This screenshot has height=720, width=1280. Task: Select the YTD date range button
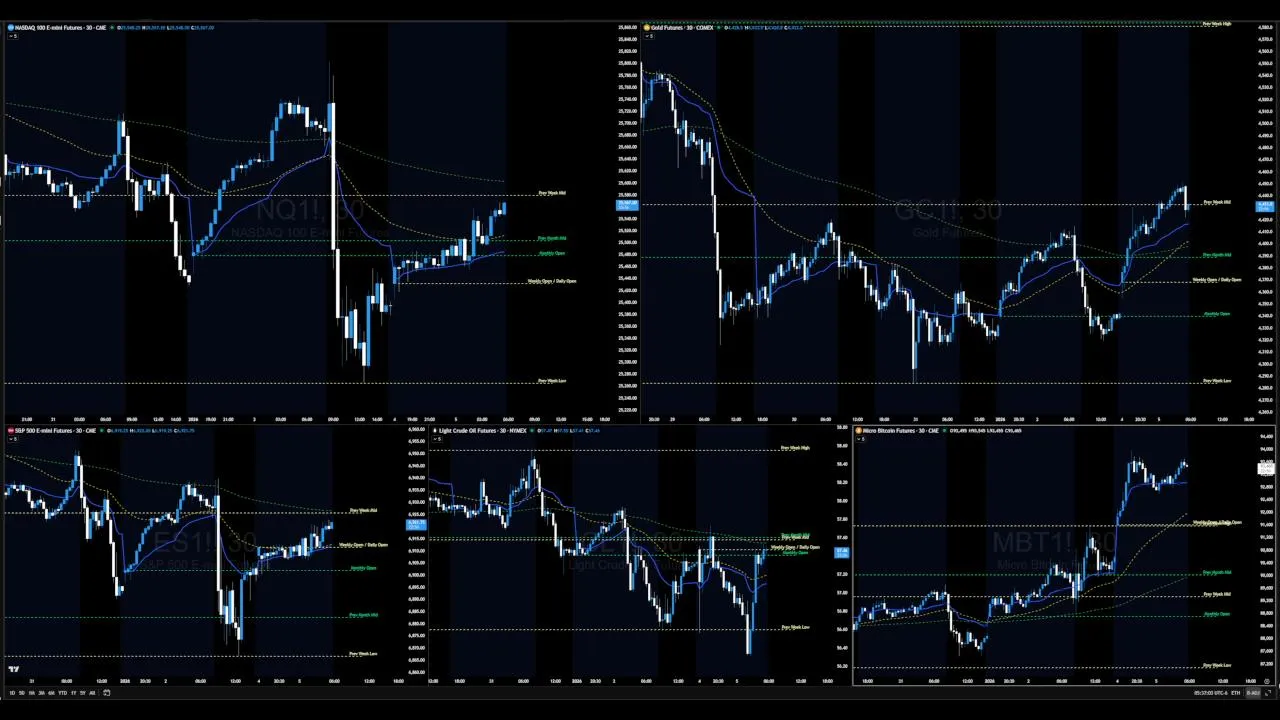tap(63, 693)
